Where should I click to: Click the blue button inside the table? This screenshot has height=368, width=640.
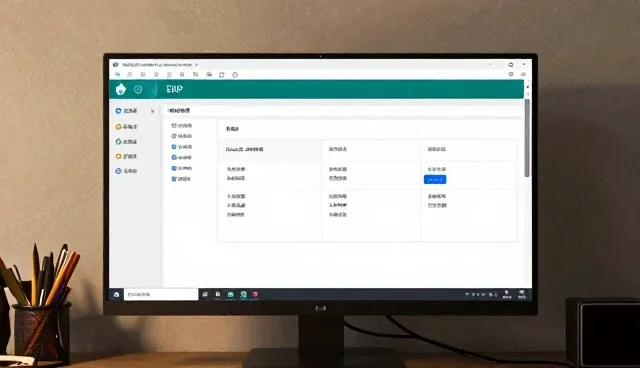click(x=435, y=180)
